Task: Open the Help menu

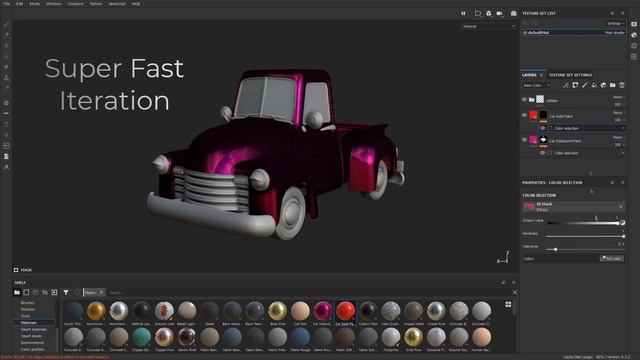Action: 136,4
